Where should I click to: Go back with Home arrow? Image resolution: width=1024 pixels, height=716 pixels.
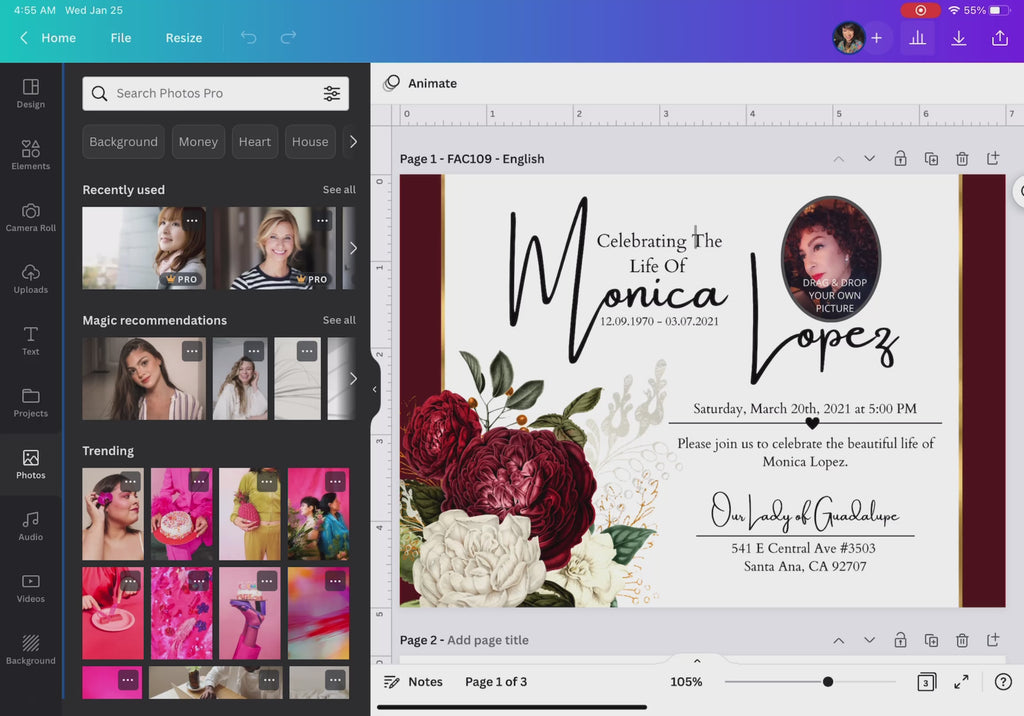pos(24,38)
